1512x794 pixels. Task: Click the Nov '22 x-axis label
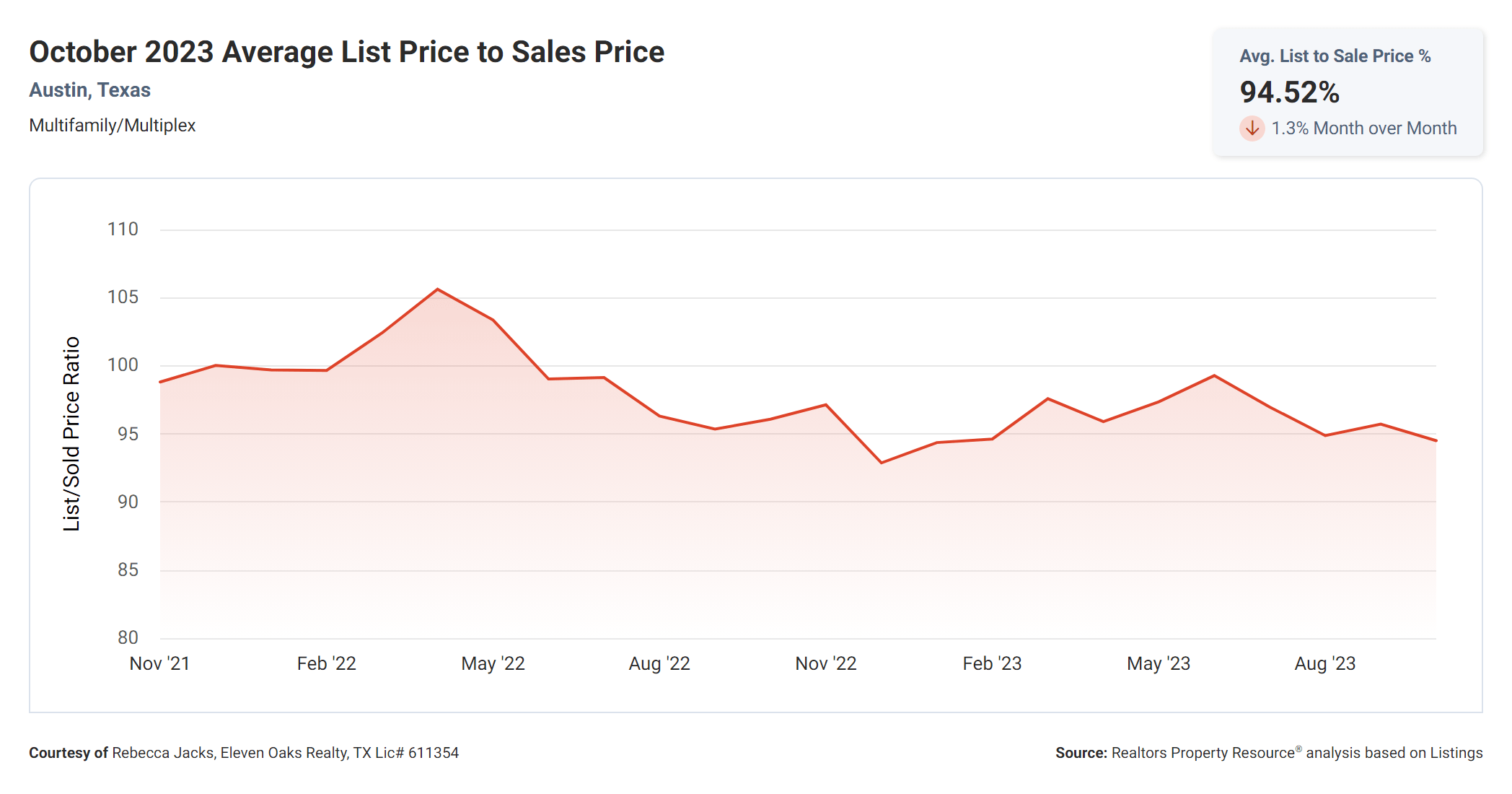click(x=825, y=663)
